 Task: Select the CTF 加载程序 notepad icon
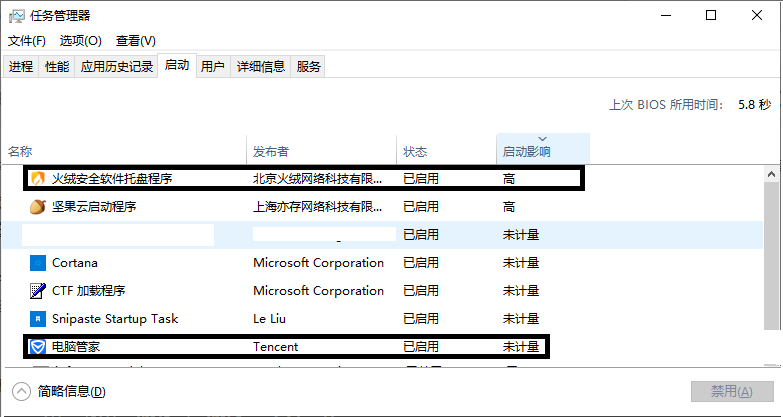[x=37, y=291]
